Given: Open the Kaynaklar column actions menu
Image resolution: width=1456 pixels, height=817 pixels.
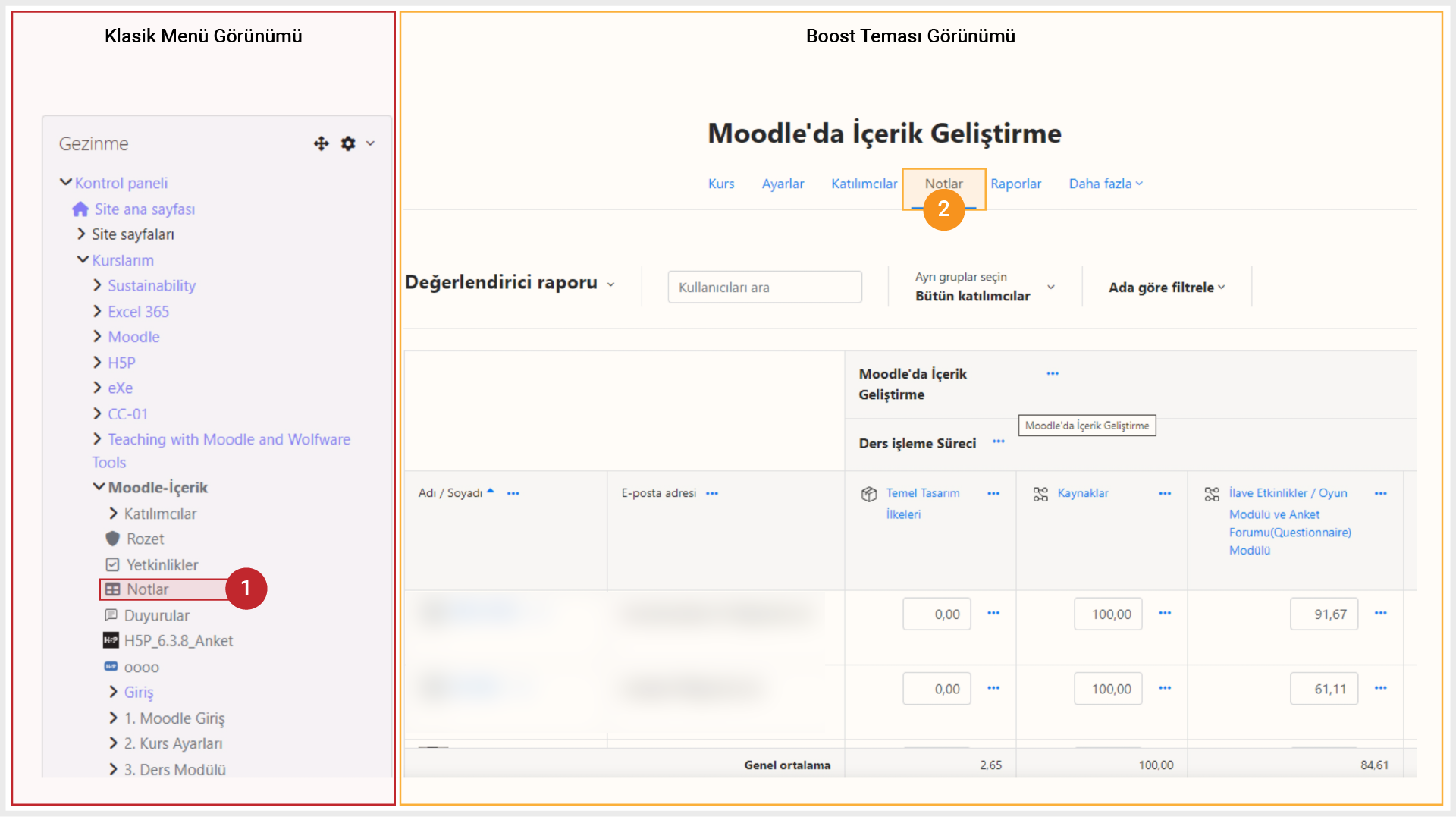Looking at the screenshot, I should click(1165, 493).
